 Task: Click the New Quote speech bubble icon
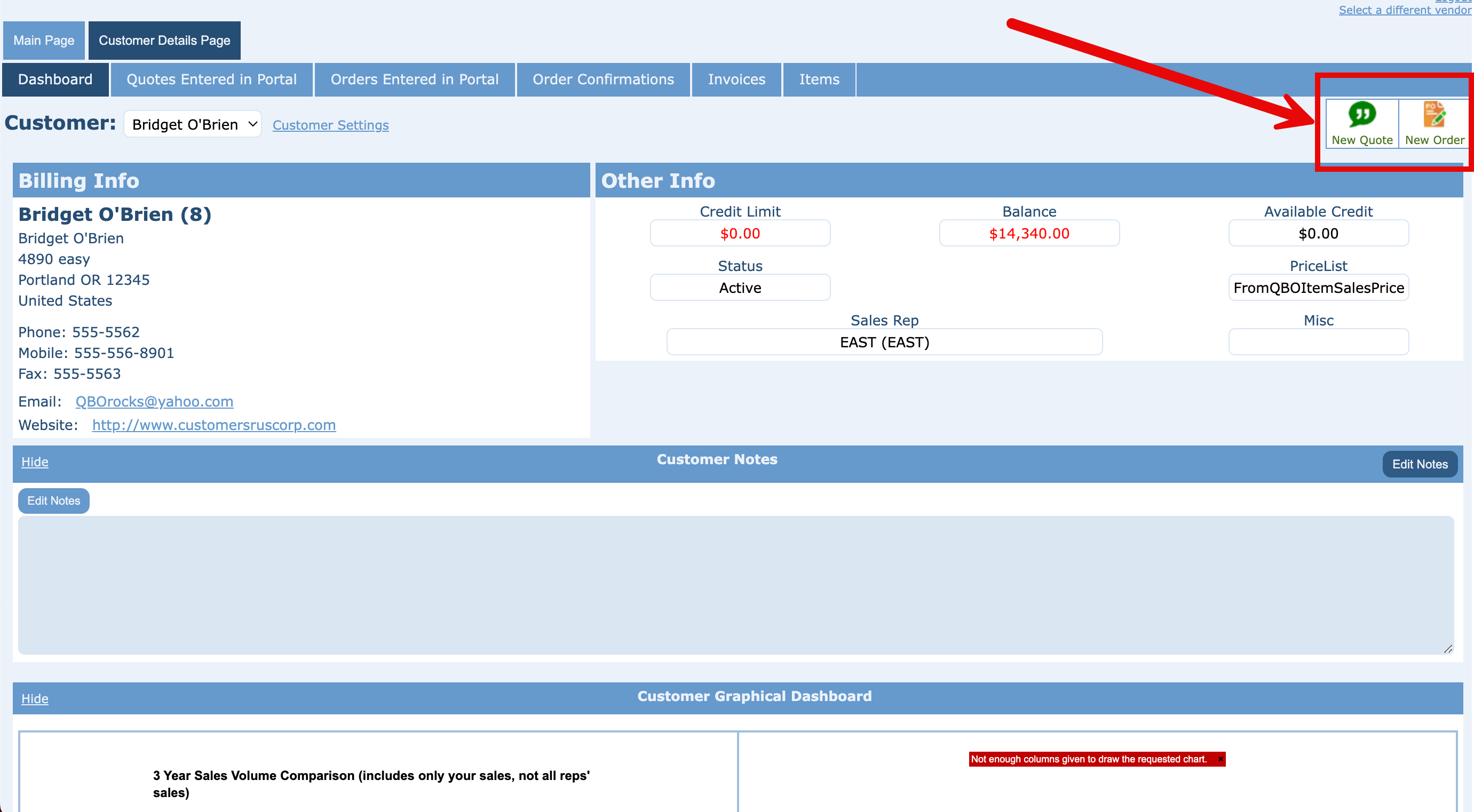[1361, 114]
